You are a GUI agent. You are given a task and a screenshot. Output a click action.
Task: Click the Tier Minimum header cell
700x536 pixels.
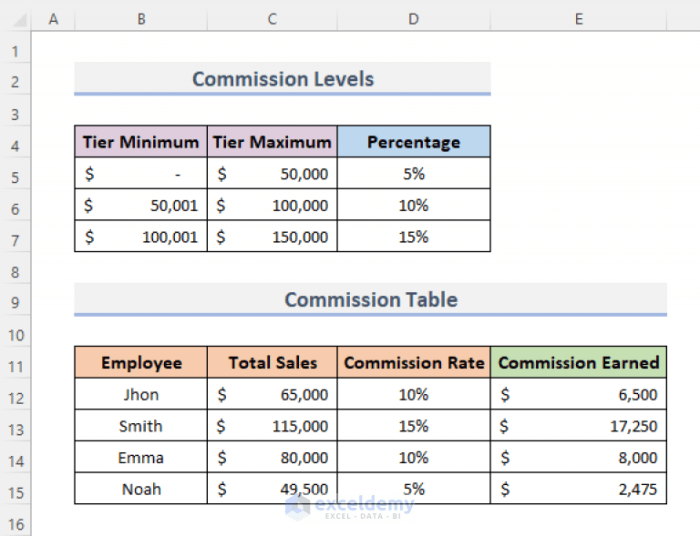pos(141,141)
